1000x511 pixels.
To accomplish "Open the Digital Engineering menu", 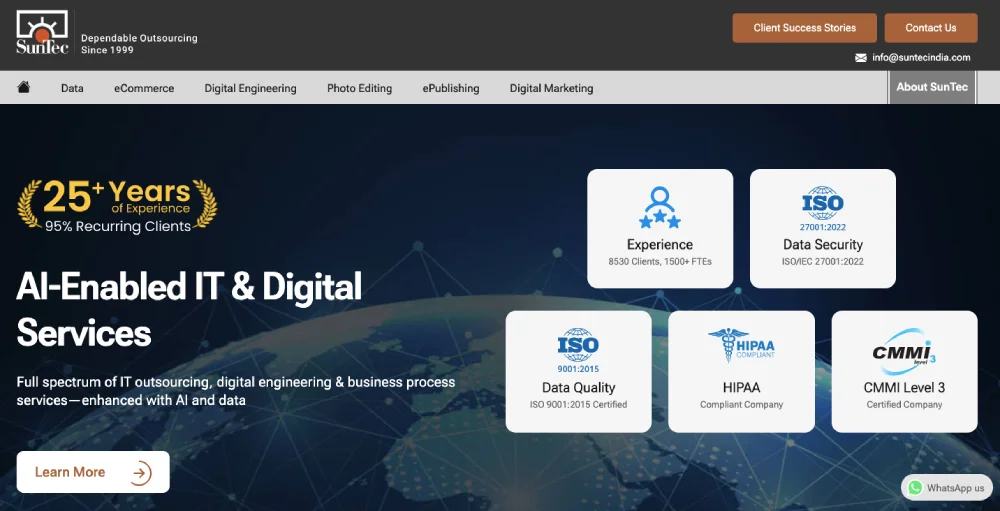I will click(250, 88).
